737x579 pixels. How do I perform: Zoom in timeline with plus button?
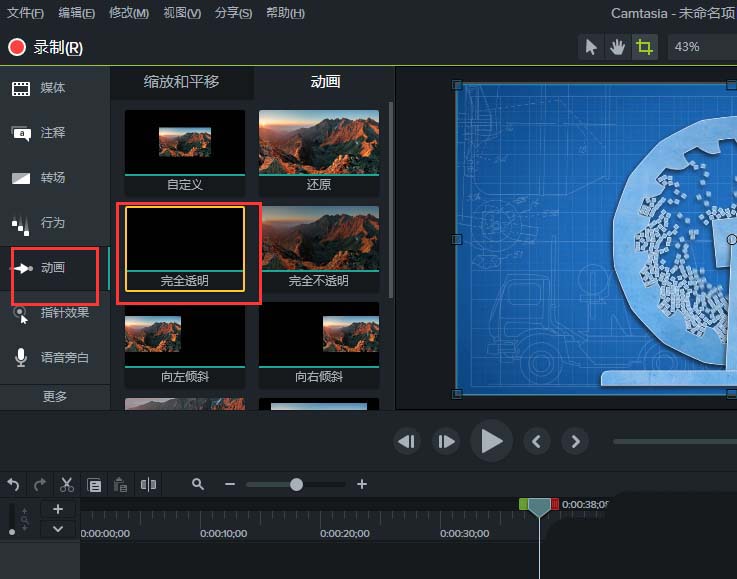tap(362, 484)
